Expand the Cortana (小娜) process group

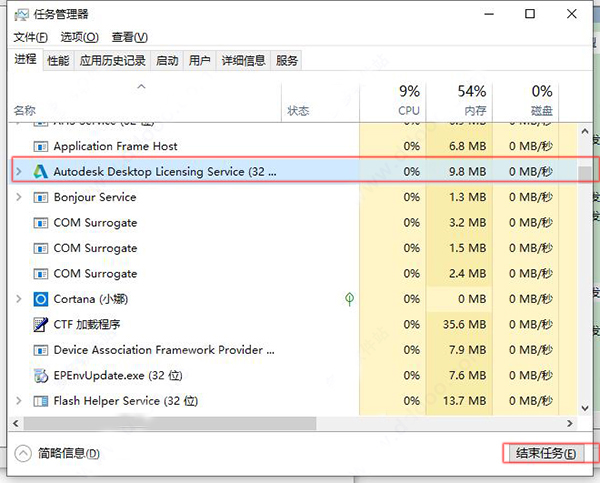19,299
